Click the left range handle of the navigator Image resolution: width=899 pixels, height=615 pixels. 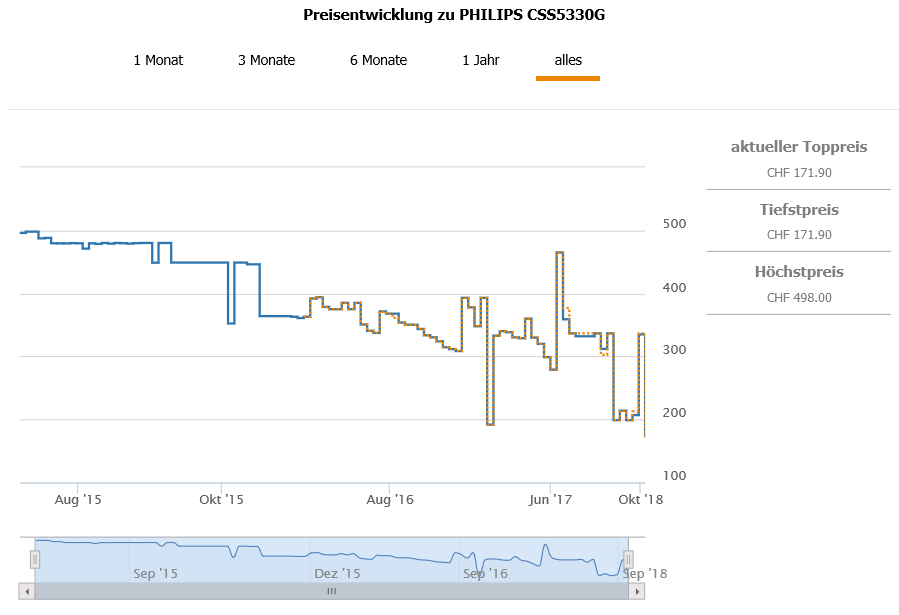[x=34, y=558]
